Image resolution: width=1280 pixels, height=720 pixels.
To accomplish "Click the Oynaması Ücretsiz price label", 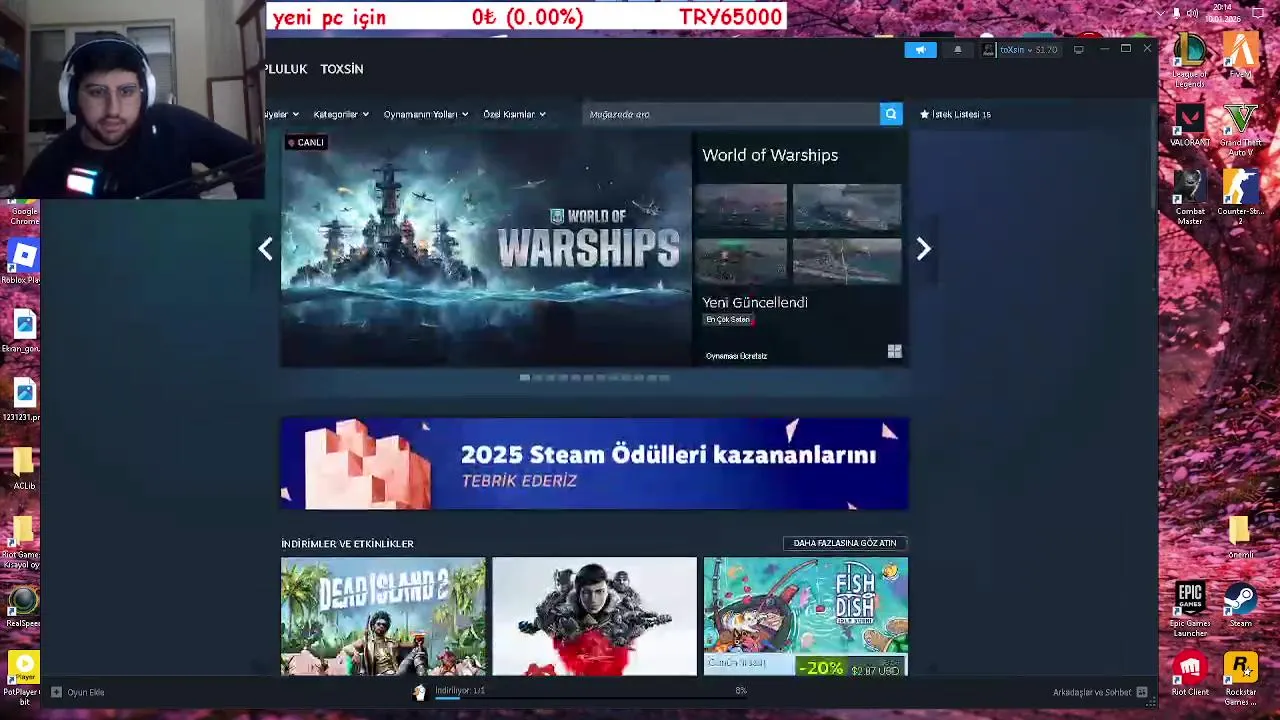I will pyautogui.click(x=736, y=356).
